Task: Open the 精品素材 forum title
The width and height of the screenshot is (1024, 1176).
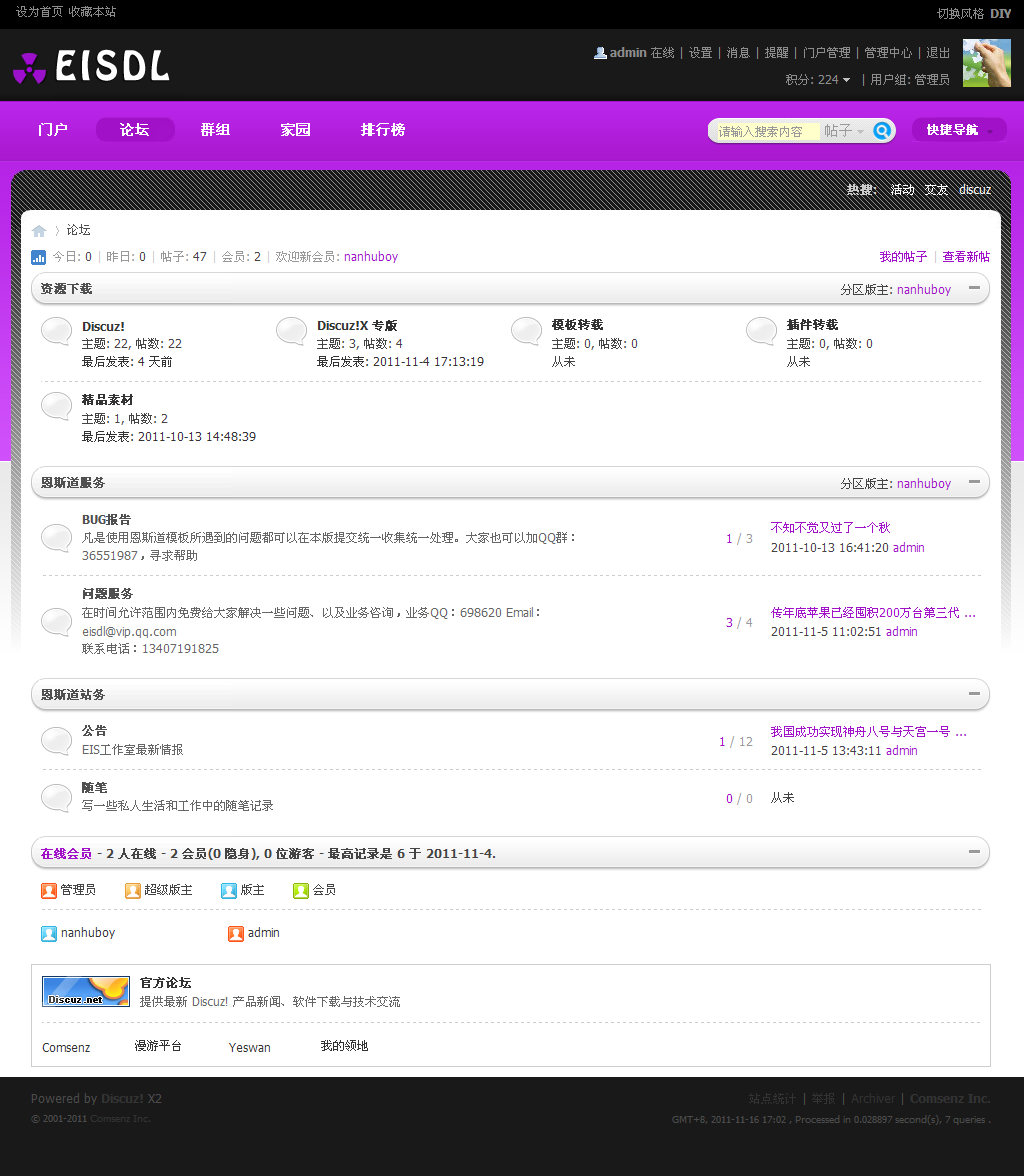Action: coord(107,400)
